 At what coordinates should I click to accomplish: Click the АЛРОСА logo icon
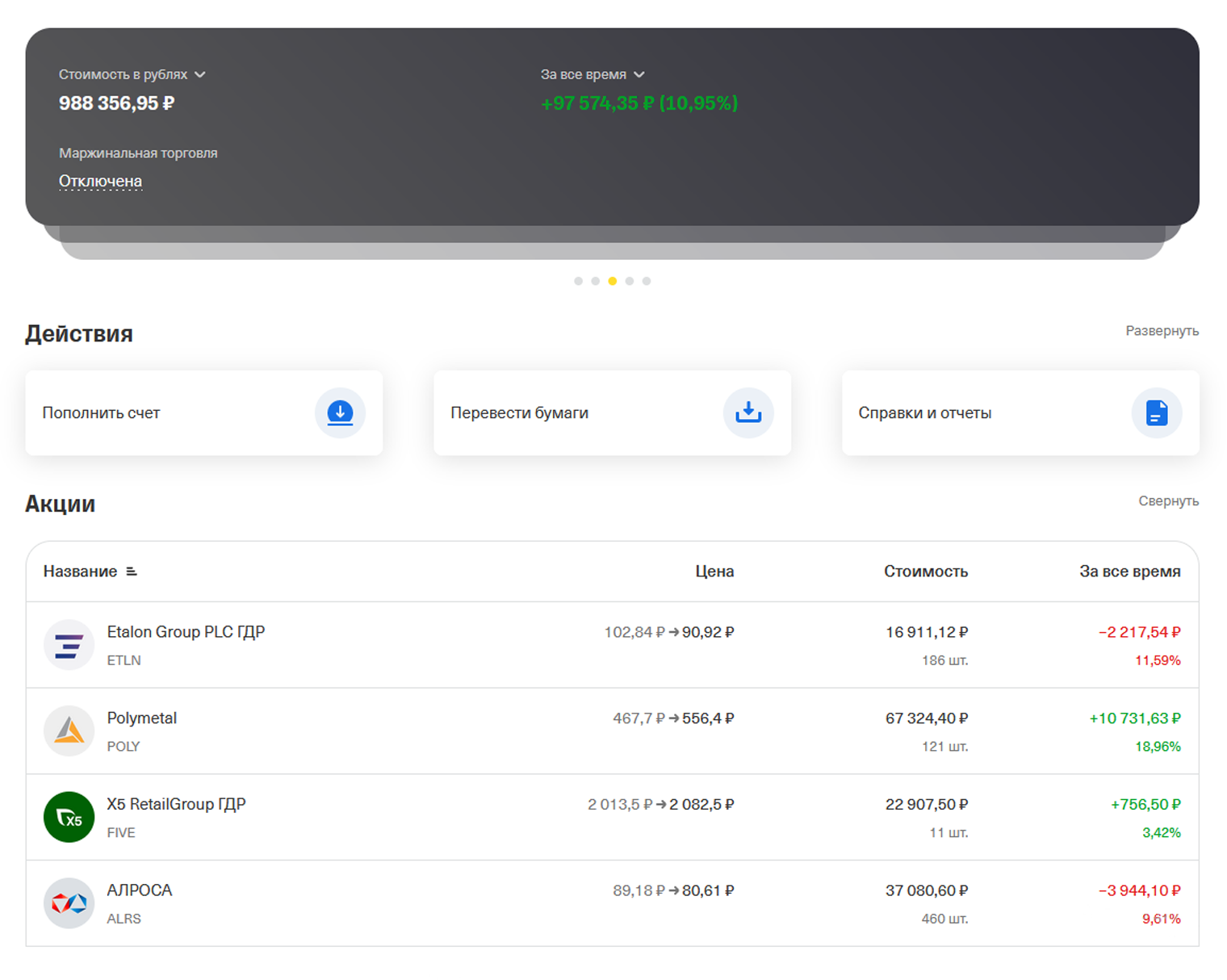coord(69,903)
